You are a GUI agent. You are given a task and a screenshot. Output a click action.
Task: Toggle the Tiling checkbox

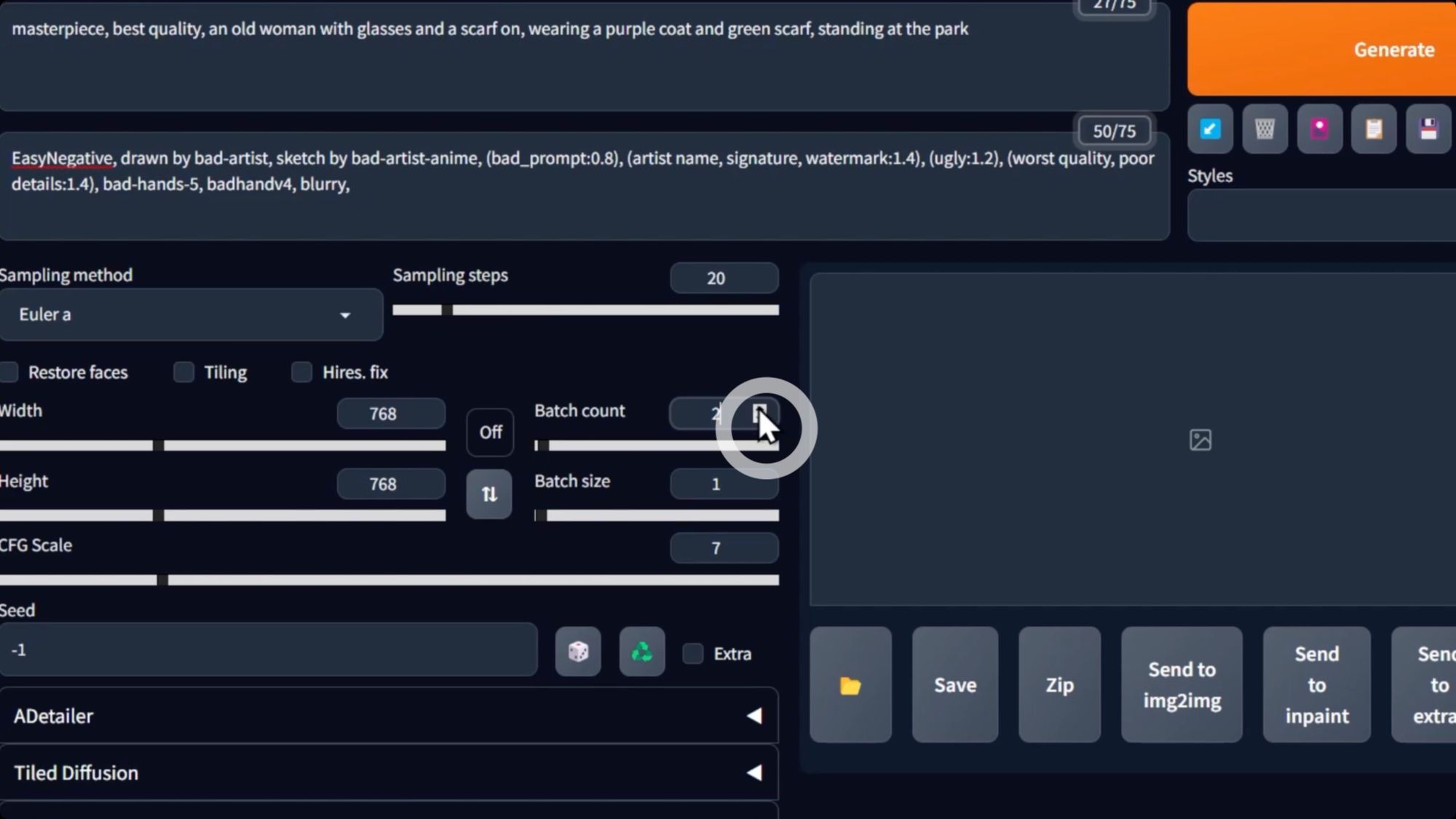pos(184,372)
